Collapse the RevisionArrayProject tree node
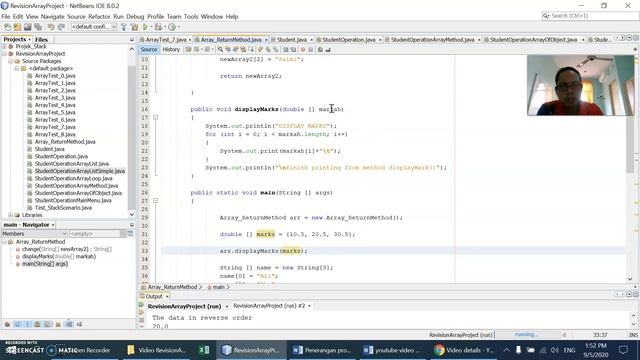640x360 pixels. click(4, 54)
